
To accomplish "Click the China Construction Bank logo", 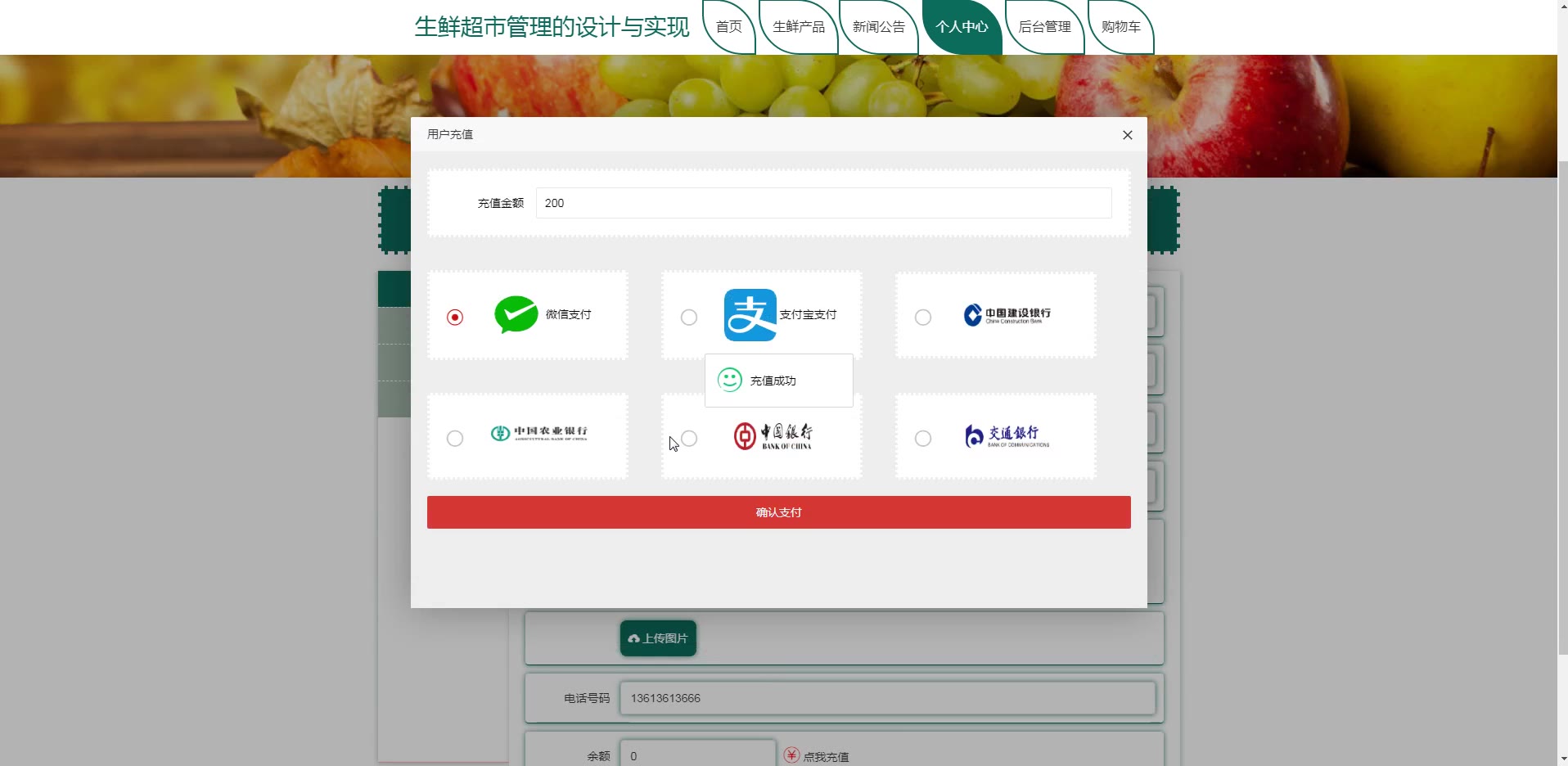I will [1007, 315].
